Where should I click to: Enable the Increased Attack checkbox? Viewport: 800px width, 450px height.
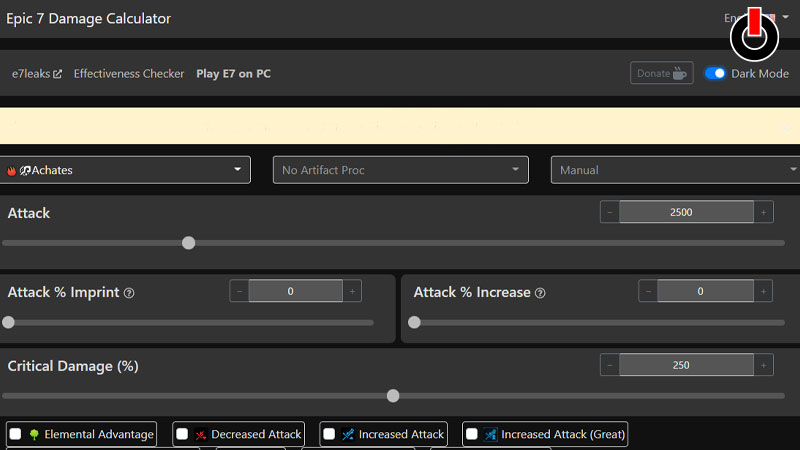[329, 434]
